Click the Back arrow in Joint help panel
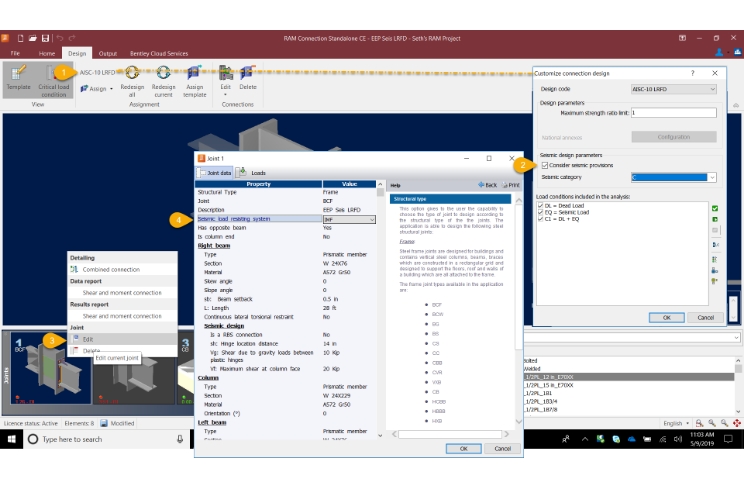 487,185
